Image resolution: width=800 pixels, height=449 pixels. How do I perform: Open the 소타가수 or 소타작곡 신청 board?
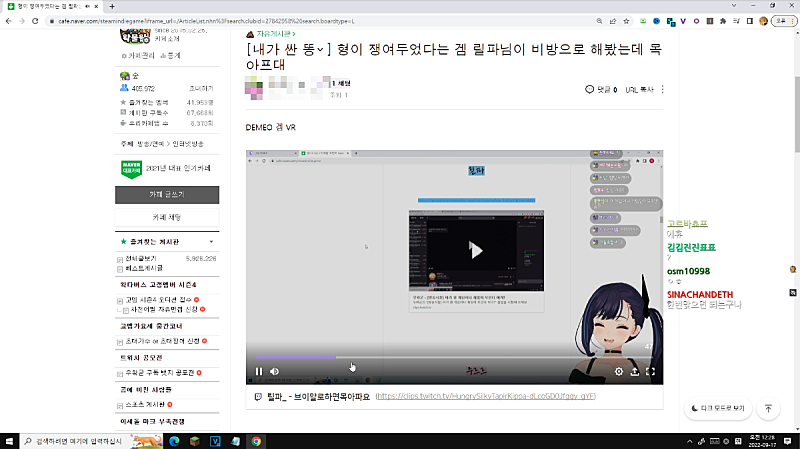point(162,341)
